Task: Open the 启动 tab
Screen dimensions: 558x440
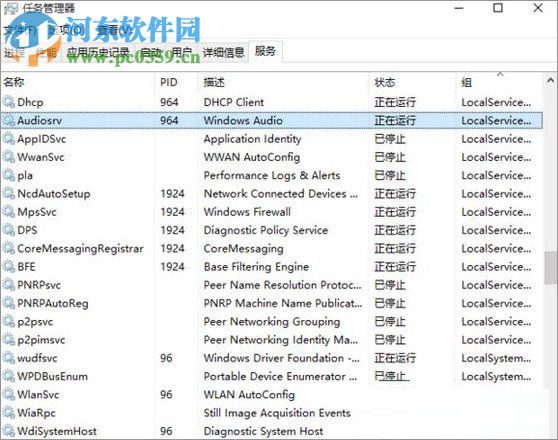Action: coord(151,53)
